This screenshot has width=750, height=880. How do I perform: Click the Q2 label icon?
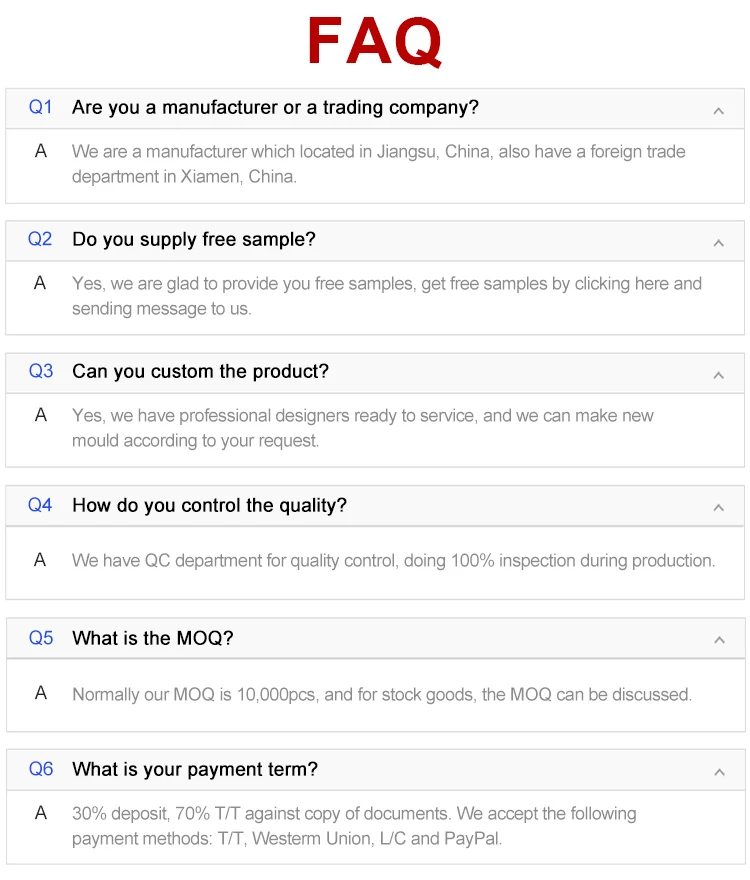(41, 239)
